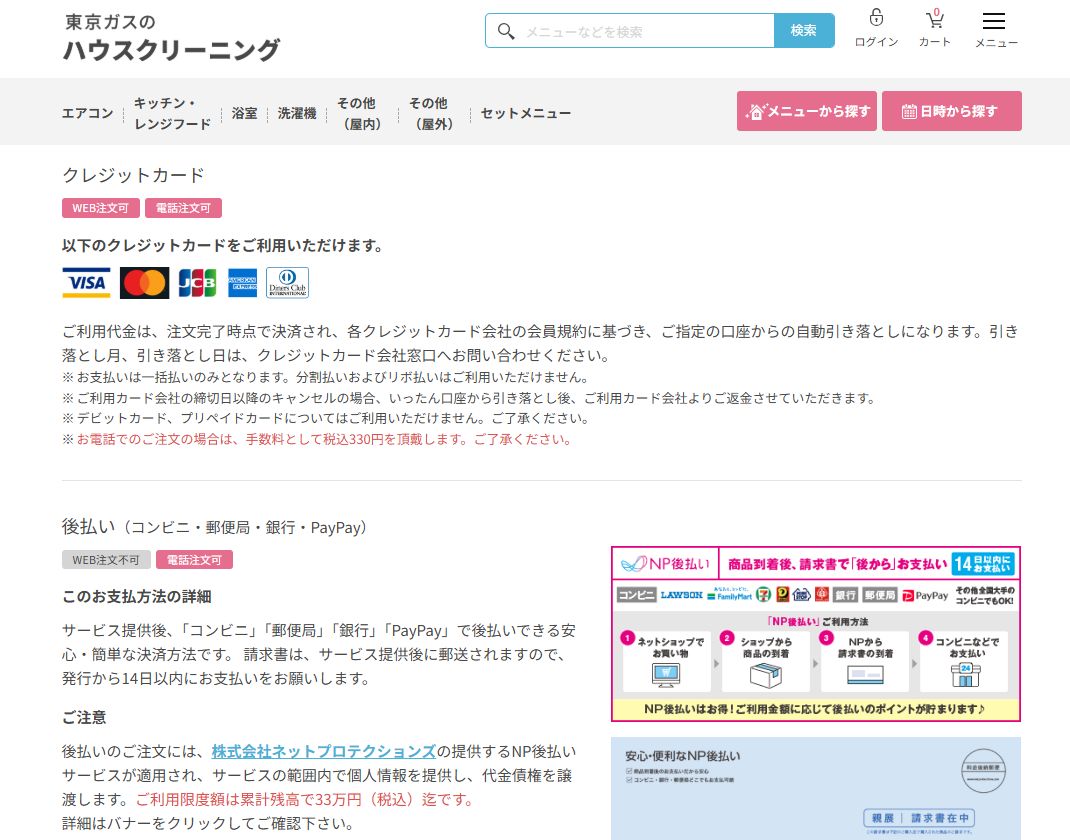The image size is (1070, 840).
Task: Open the 洗濯機 menu item
Action: [297, 113]
